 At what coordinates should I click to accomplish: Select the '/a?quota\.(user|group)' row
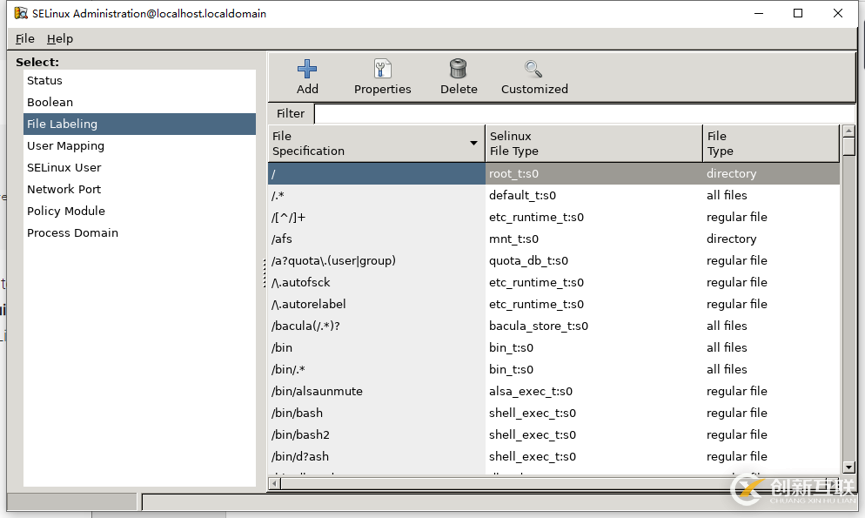554,261
